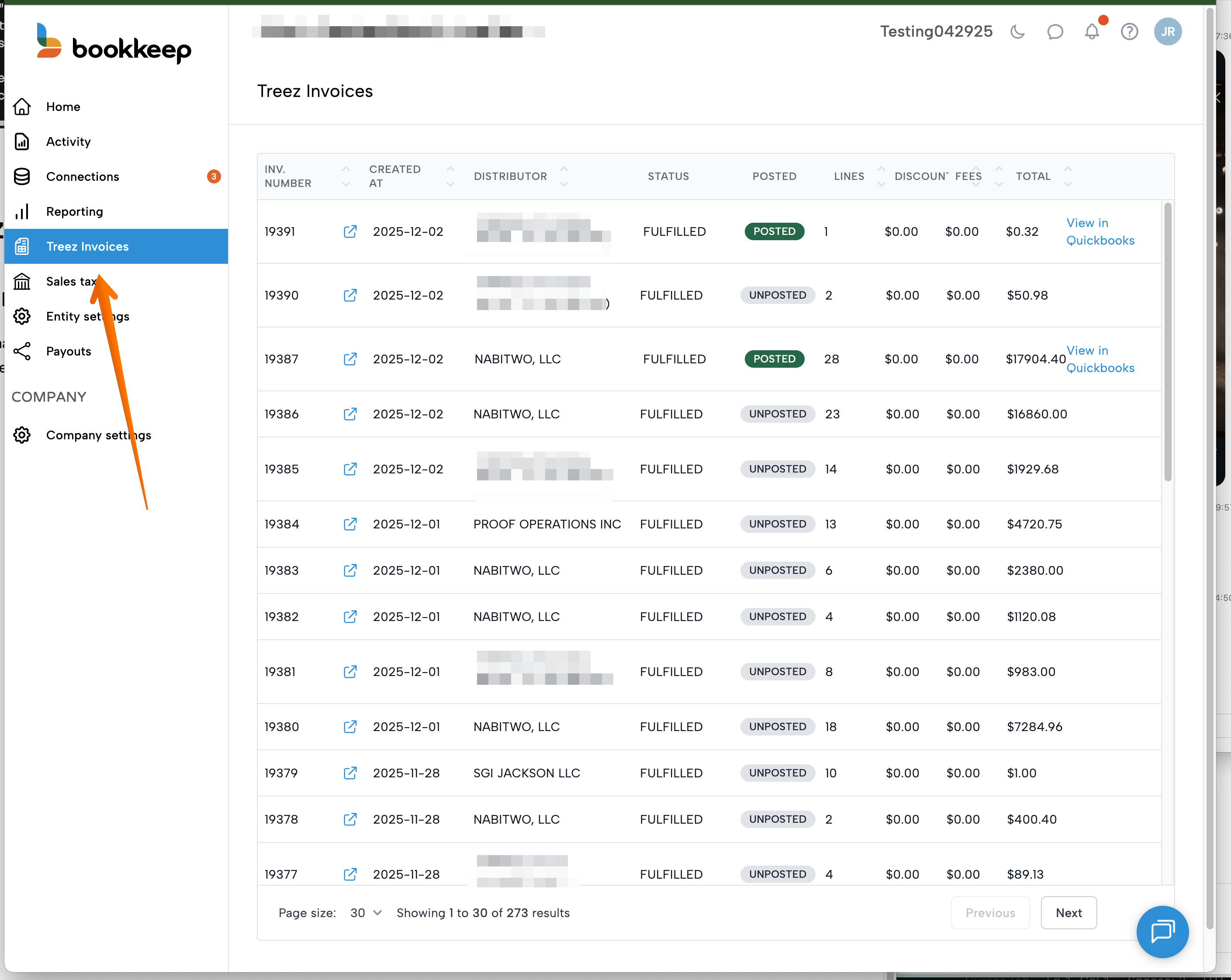The width and height of the screenshot is (1231, 980).
Task: Open the JR user avatar menu
Action: pyautogui.click(x=1167, y=32)
